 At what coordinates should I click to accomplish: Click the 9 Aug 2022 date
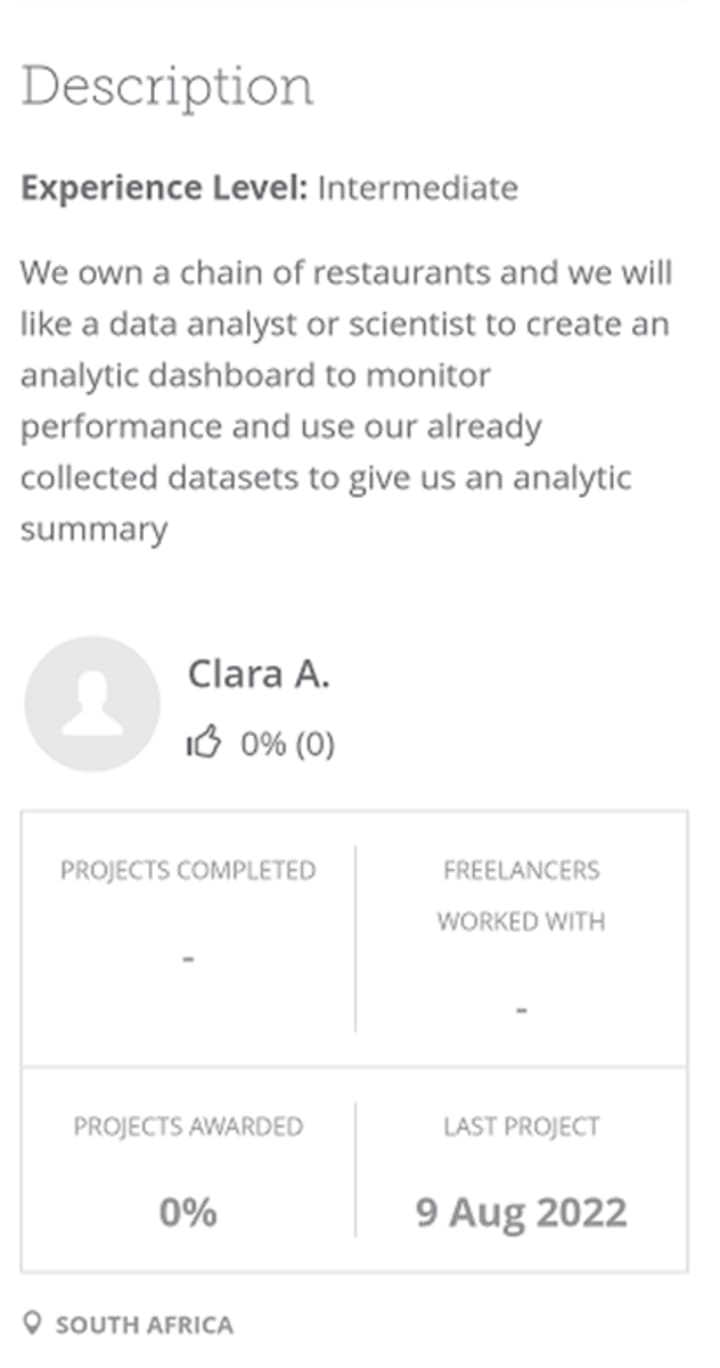pyautogui.click(x=521, y=1212)
